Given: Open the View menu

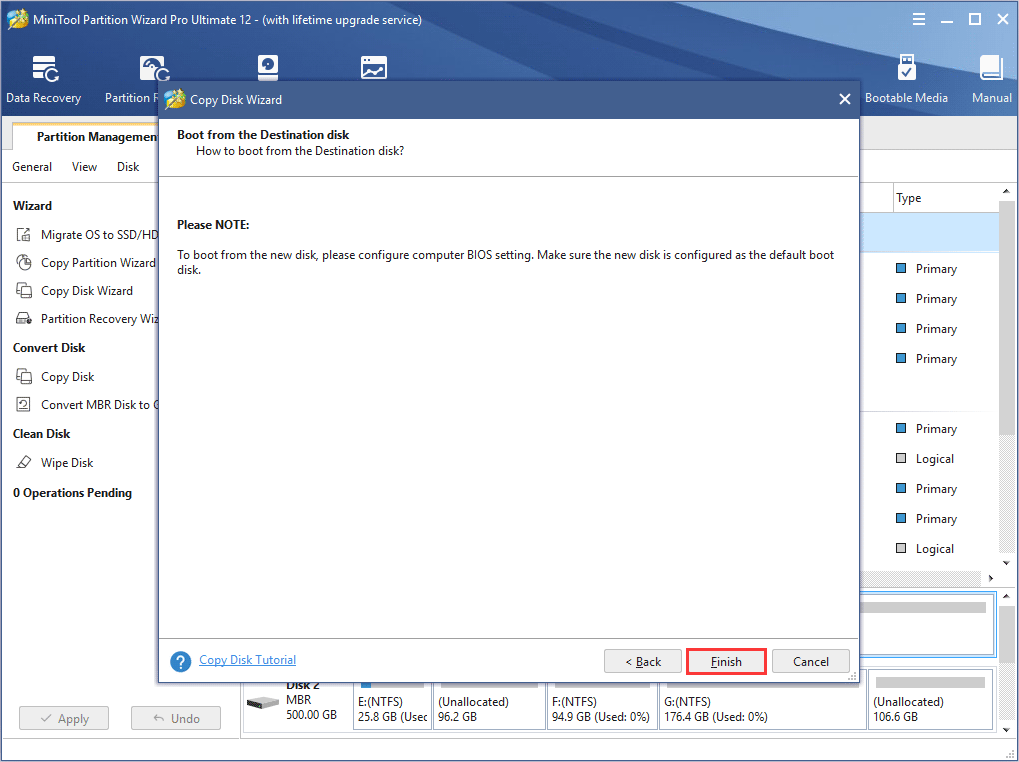Looking at the screenshot, I should (x=85, y=167).
